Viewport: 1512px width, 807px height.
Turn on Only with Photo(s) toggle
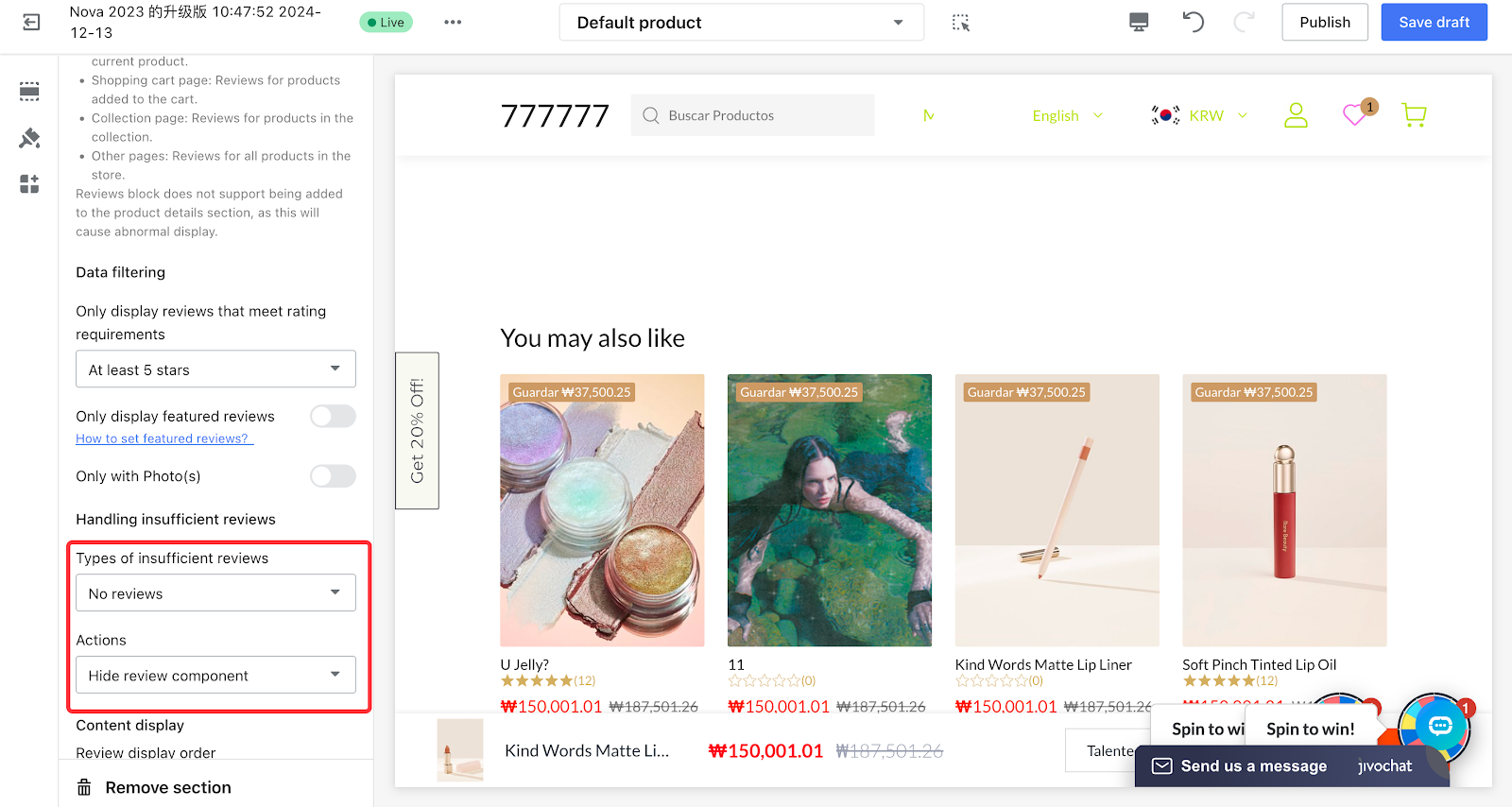[x=333, y=476]
